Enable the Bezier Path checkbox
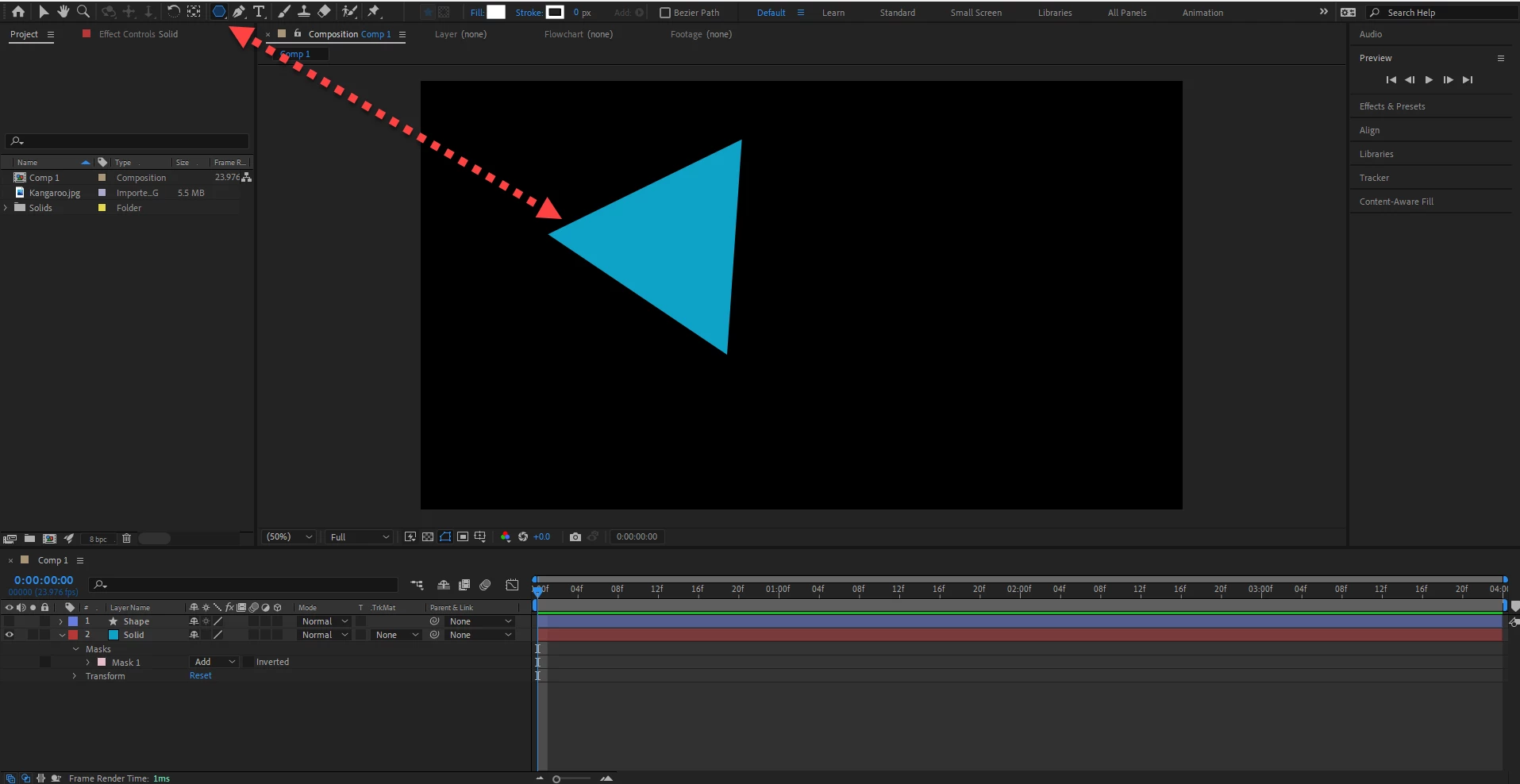 click(665, 13)
